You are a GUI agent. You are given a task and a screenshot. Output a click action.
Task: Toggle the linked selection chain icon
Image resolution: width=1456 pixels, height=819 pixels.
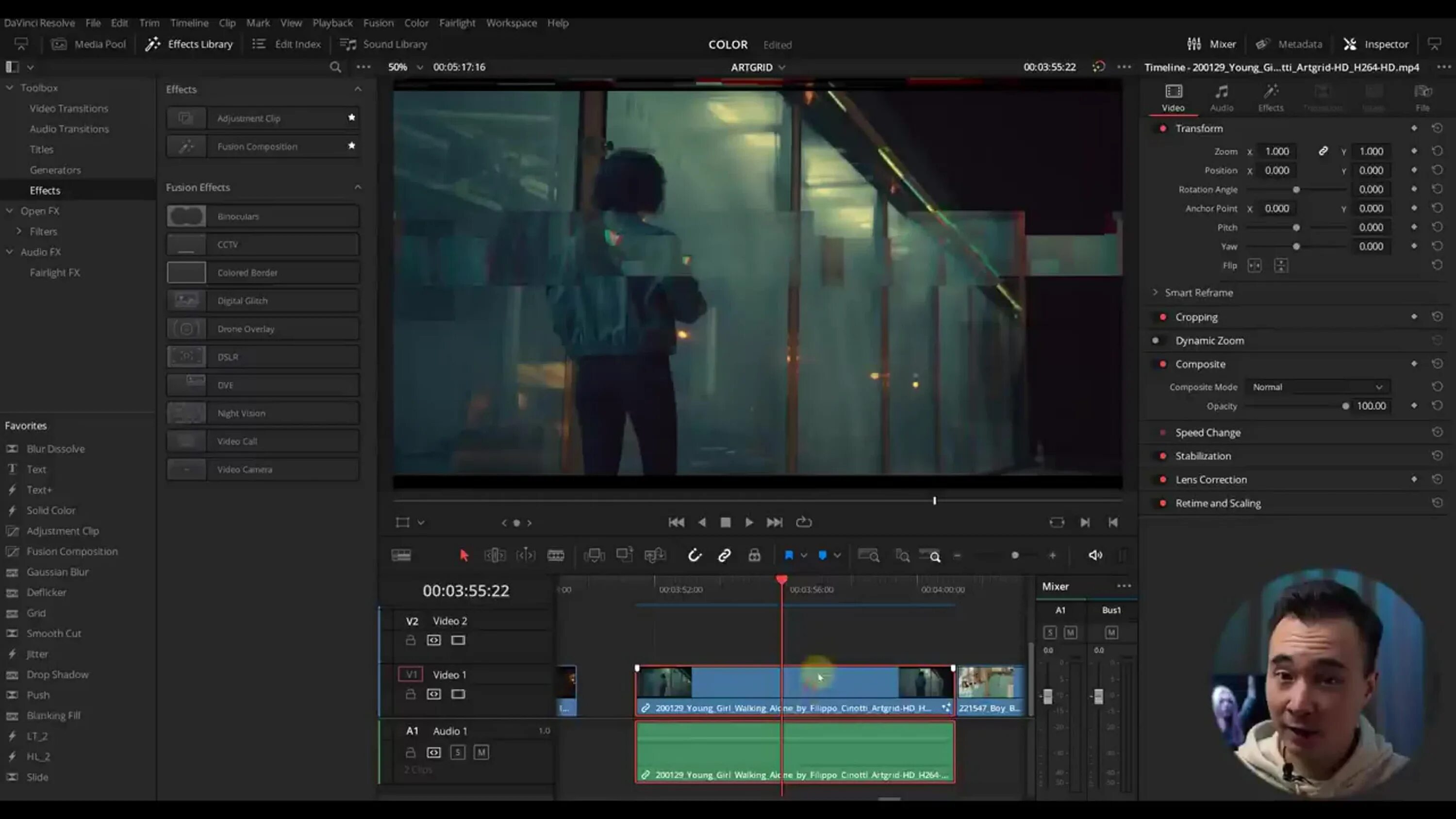[724, 555]
